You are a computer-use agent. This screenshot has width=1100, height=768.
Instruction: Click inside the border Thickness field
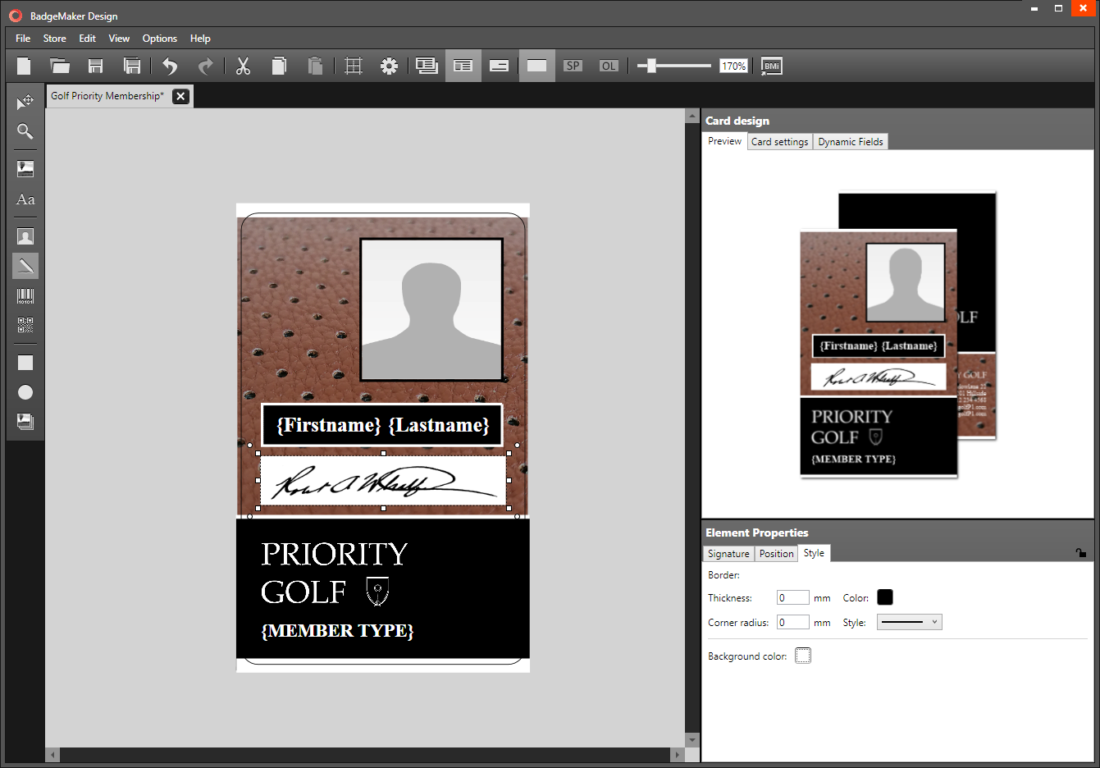(792, 597)
